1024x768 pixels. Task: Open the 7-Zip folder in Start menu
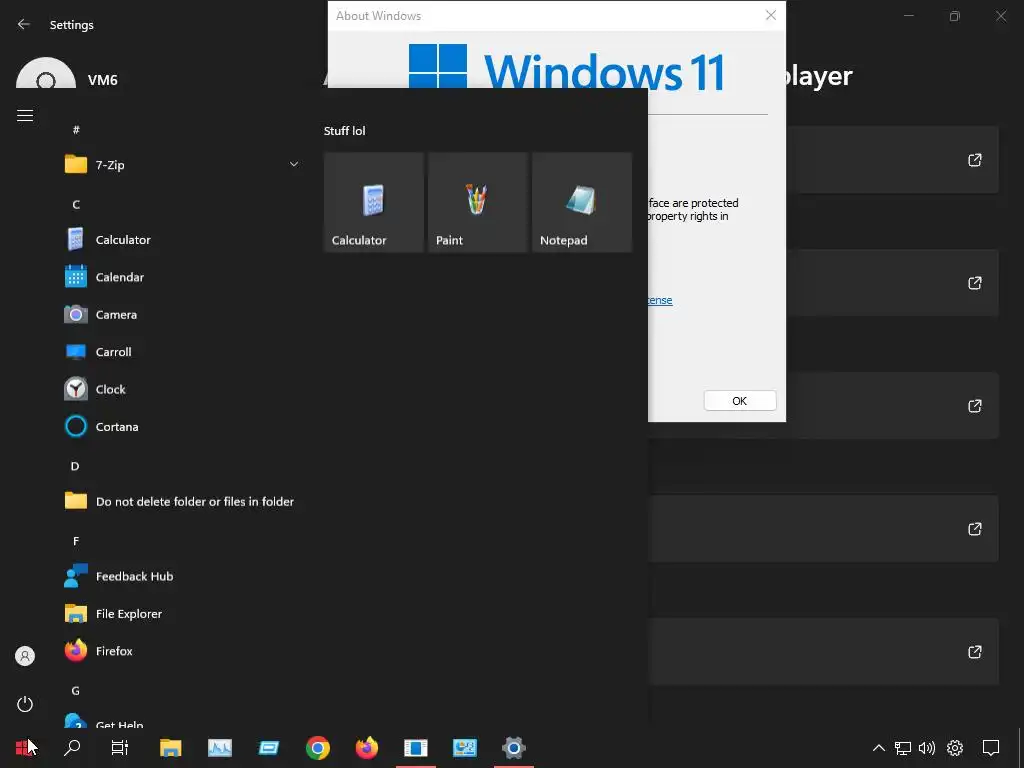click(182, 165)
